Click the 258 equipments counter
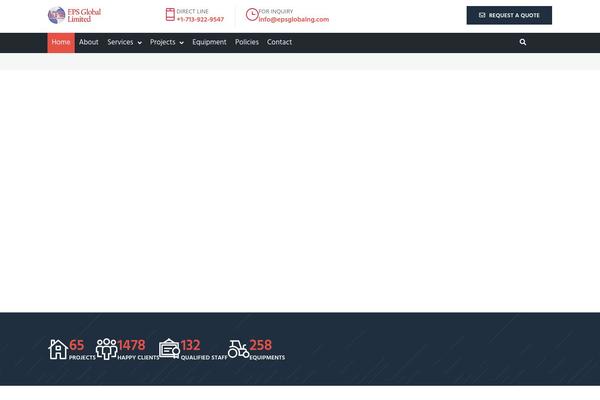Screen dimensions: 600x400 click(x=261, y=345)
